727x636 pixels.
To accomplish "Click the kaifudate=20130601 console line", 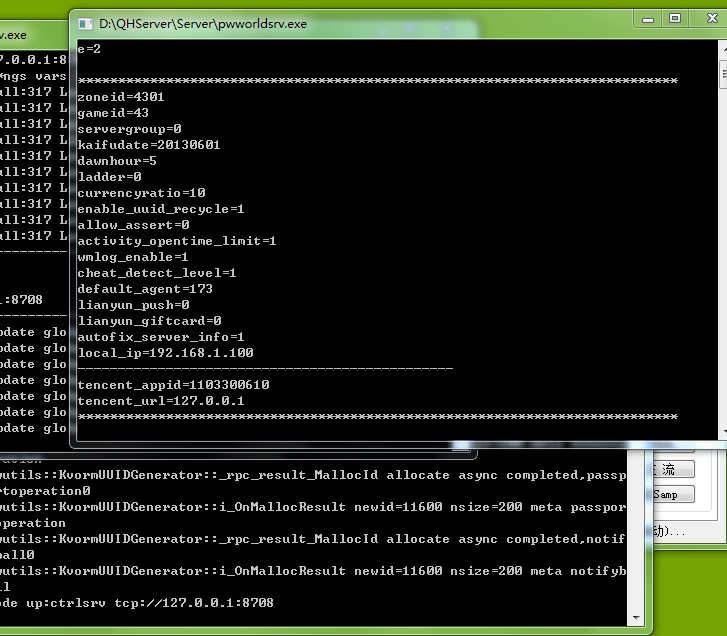I will [149, 145].
